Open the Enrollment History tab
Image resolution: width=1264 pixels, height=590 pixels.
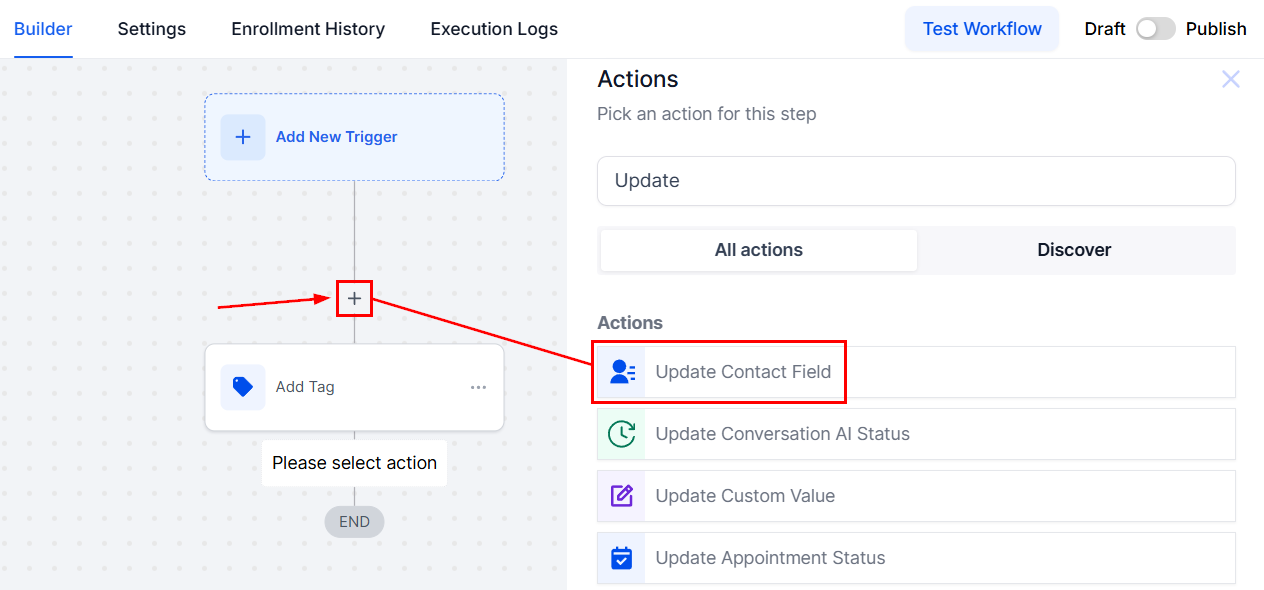pos(308,29)
